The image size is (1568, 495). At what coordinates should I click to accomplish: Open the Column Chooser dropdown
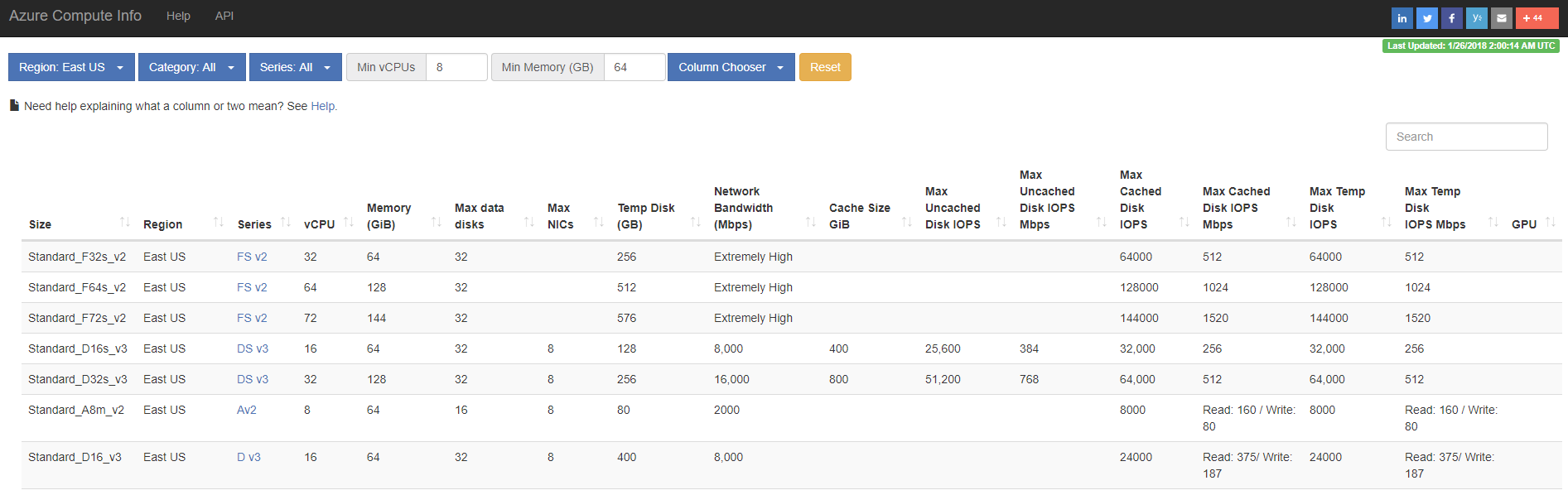click(731, 67)
